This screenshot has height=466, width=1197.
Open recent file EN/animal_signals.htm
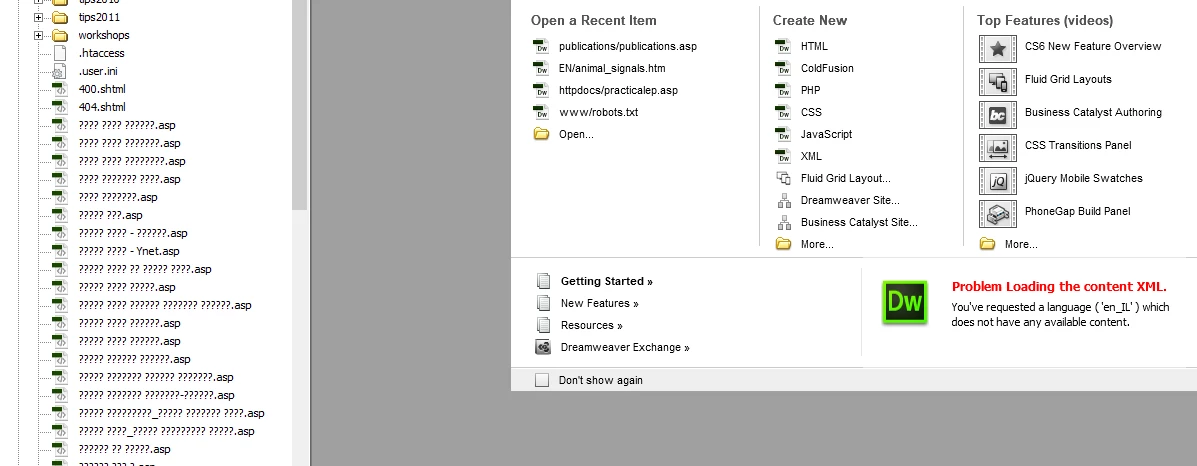click(612, 68)
